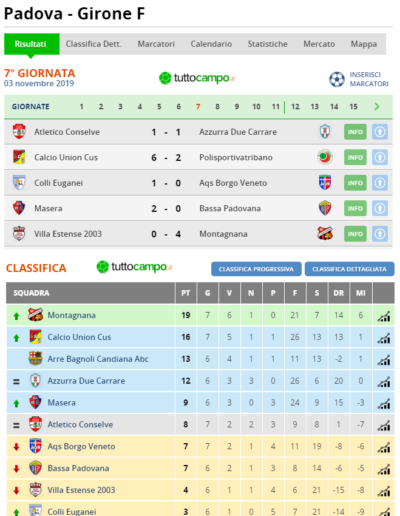Switch to the Marcatori tab
This screenshot has width=400, height=516.
[x=156, y=44]
